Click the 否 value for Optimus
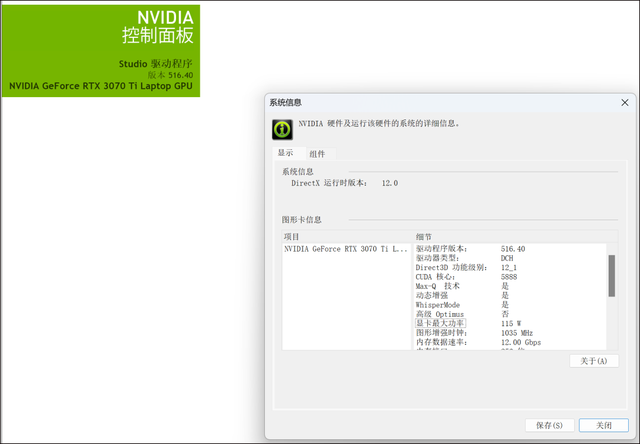Image resolution: width=640 pixels, height=444 pixels. click(505, 314)
